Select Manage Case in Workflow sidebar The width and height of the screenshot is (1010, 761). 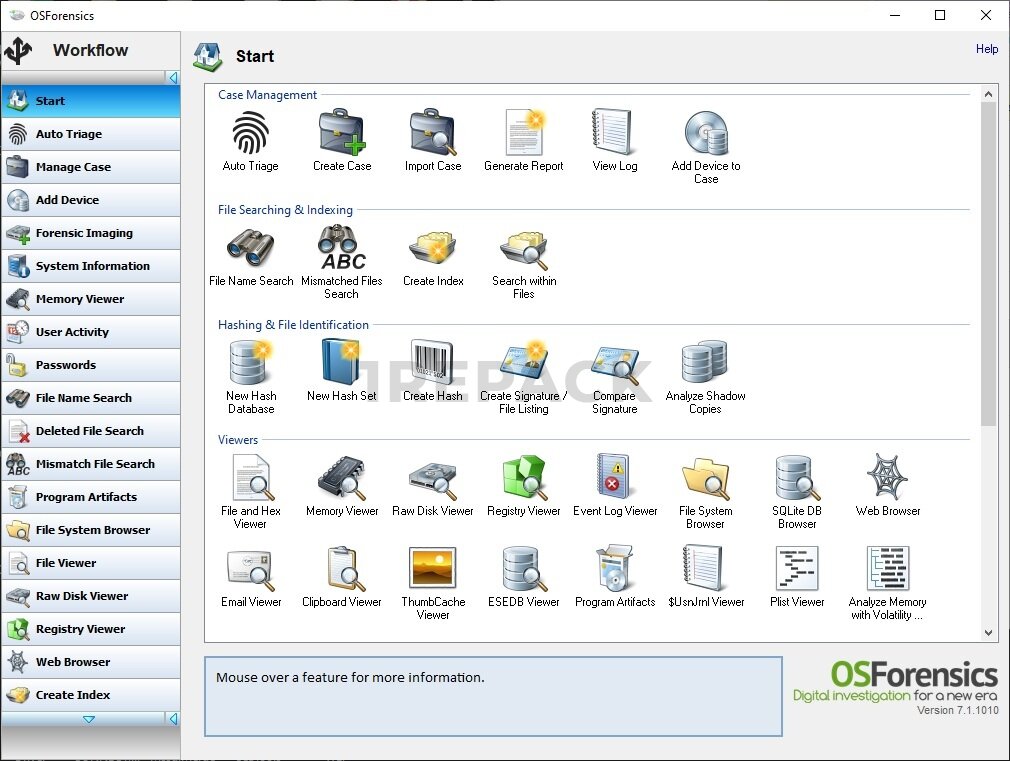[x=90, y=167]
